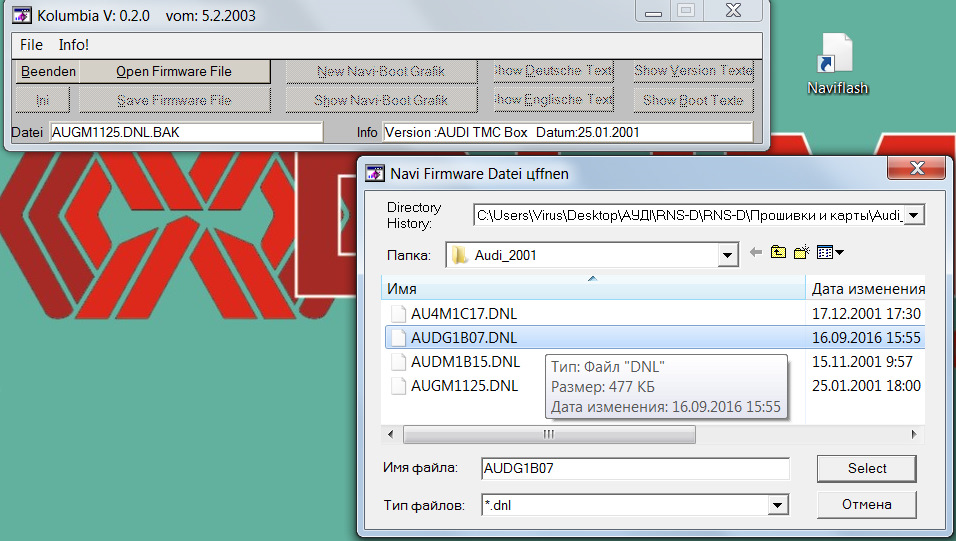Click the Ini button
The image size is (956, 541).
(42, 100)
